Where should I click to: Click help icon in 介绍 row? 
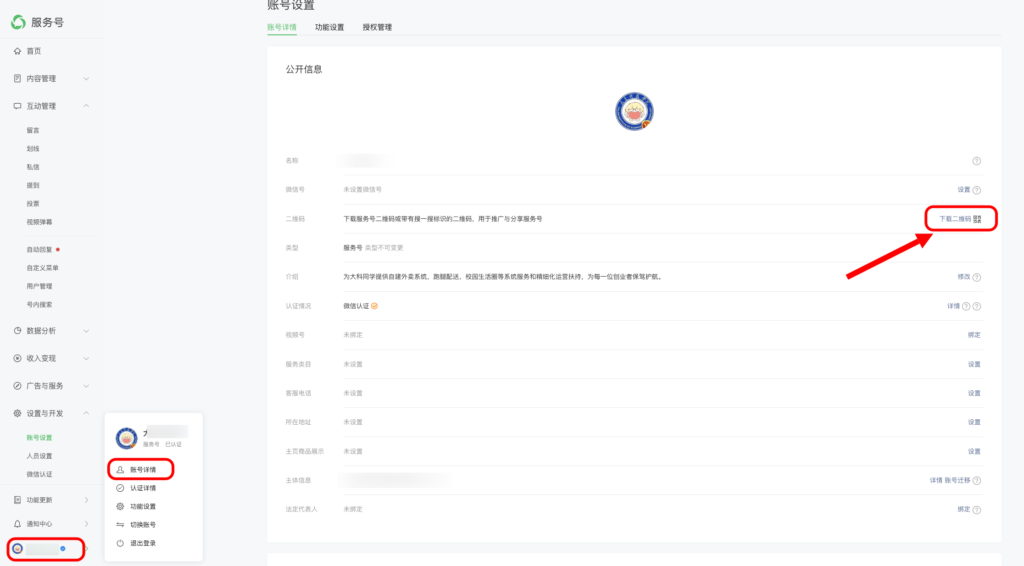point(976,277)
